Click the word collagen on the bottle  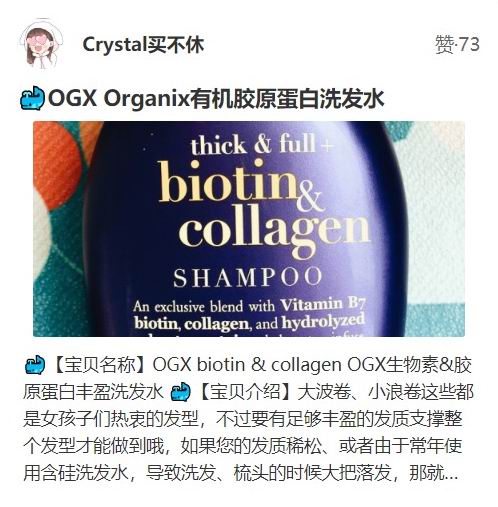click(x=274, y=231)
